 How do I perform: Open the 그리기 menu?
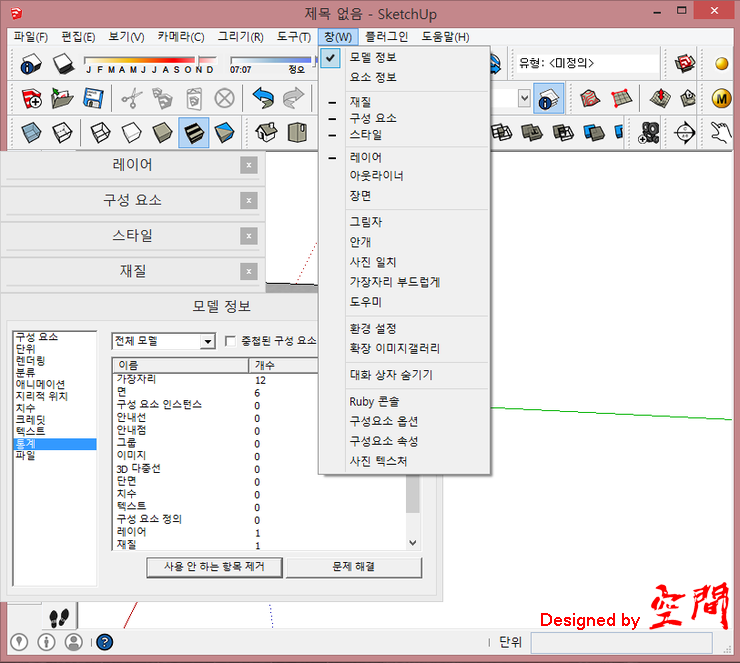coord(241,37)
